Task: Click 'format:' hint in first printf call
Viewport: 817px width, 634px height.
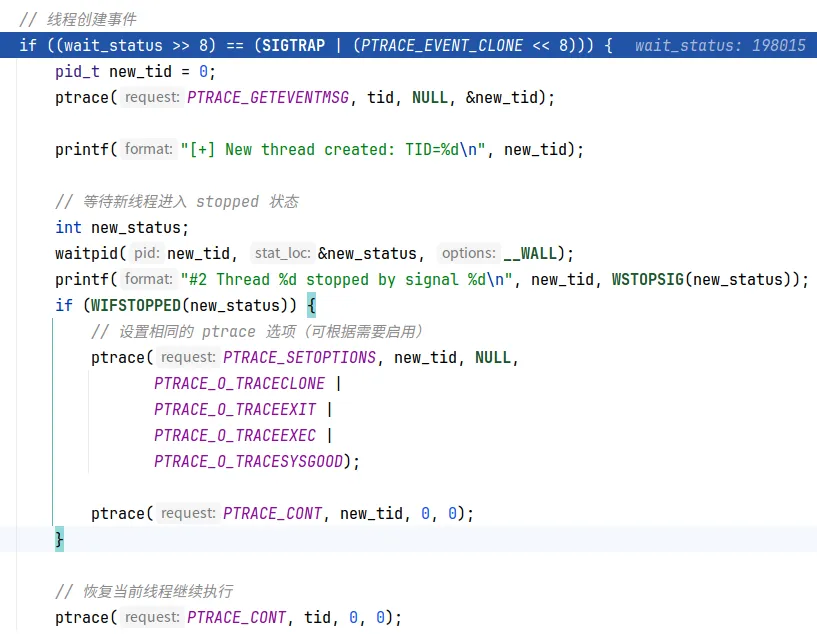Action: (x=148, y=149)
